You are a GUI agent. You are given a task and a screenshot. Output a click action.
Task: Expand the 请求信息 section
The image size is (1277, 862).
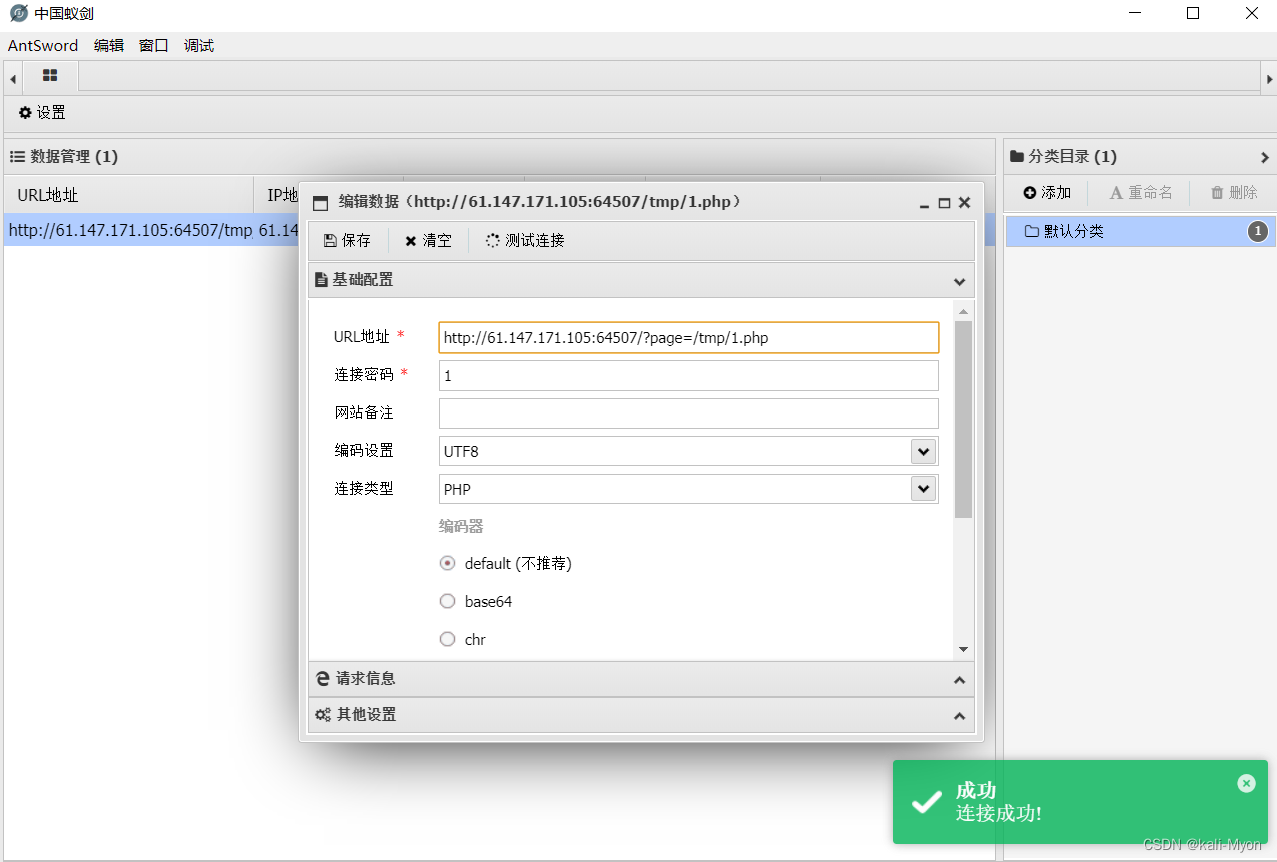point(641,679)
